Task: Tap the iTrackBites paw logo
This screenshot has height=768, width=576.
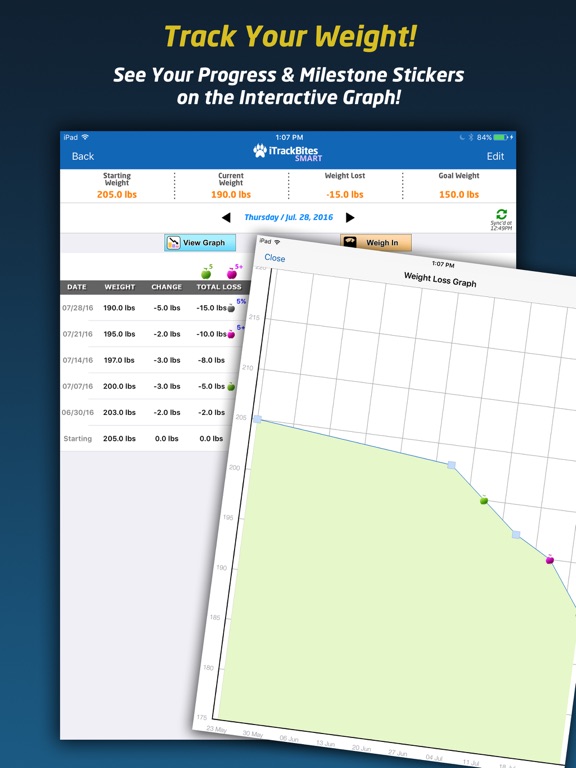Action: (260, 150)
